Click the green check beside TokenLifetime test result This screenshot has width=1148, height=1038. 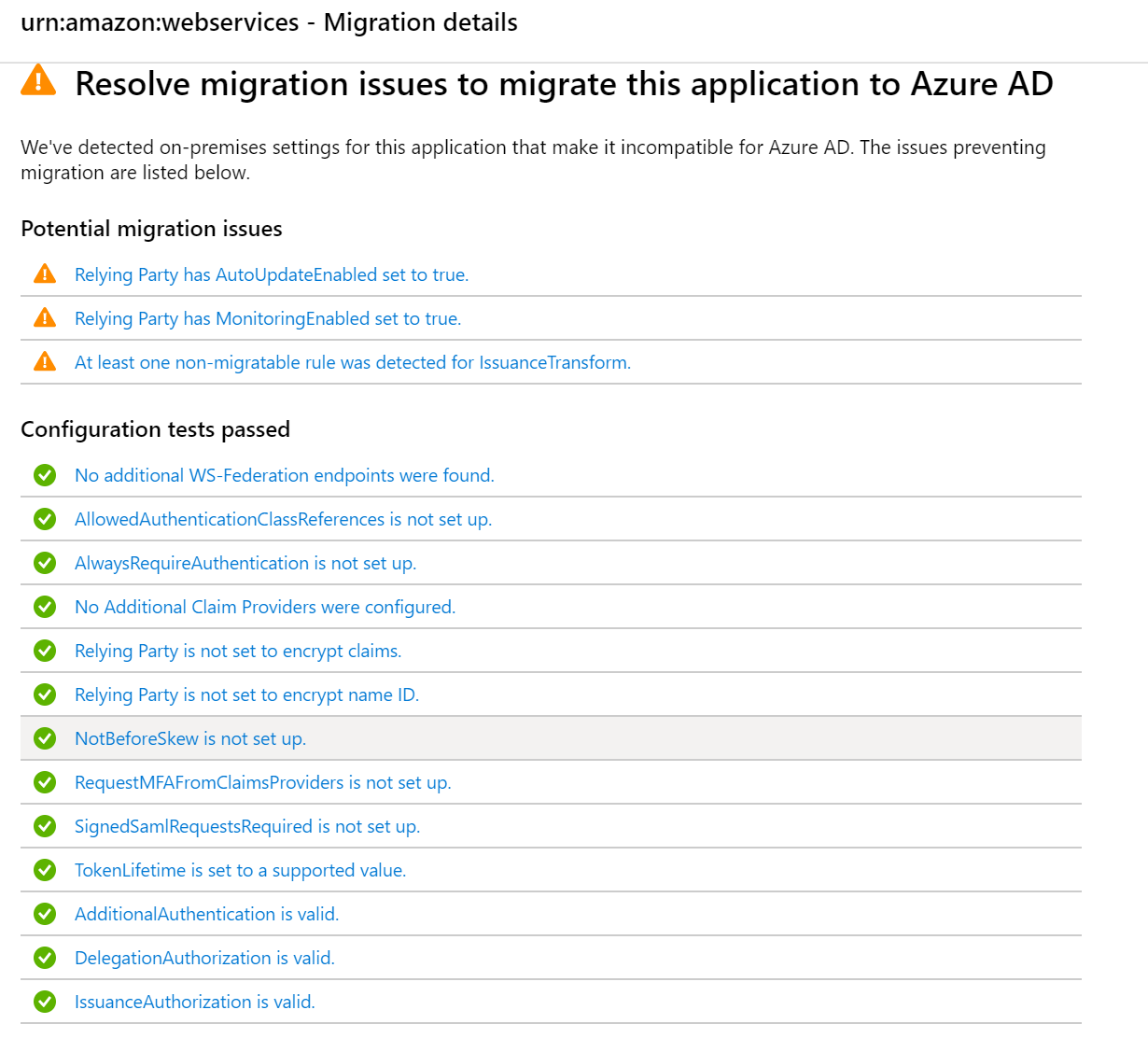[45, 870]
